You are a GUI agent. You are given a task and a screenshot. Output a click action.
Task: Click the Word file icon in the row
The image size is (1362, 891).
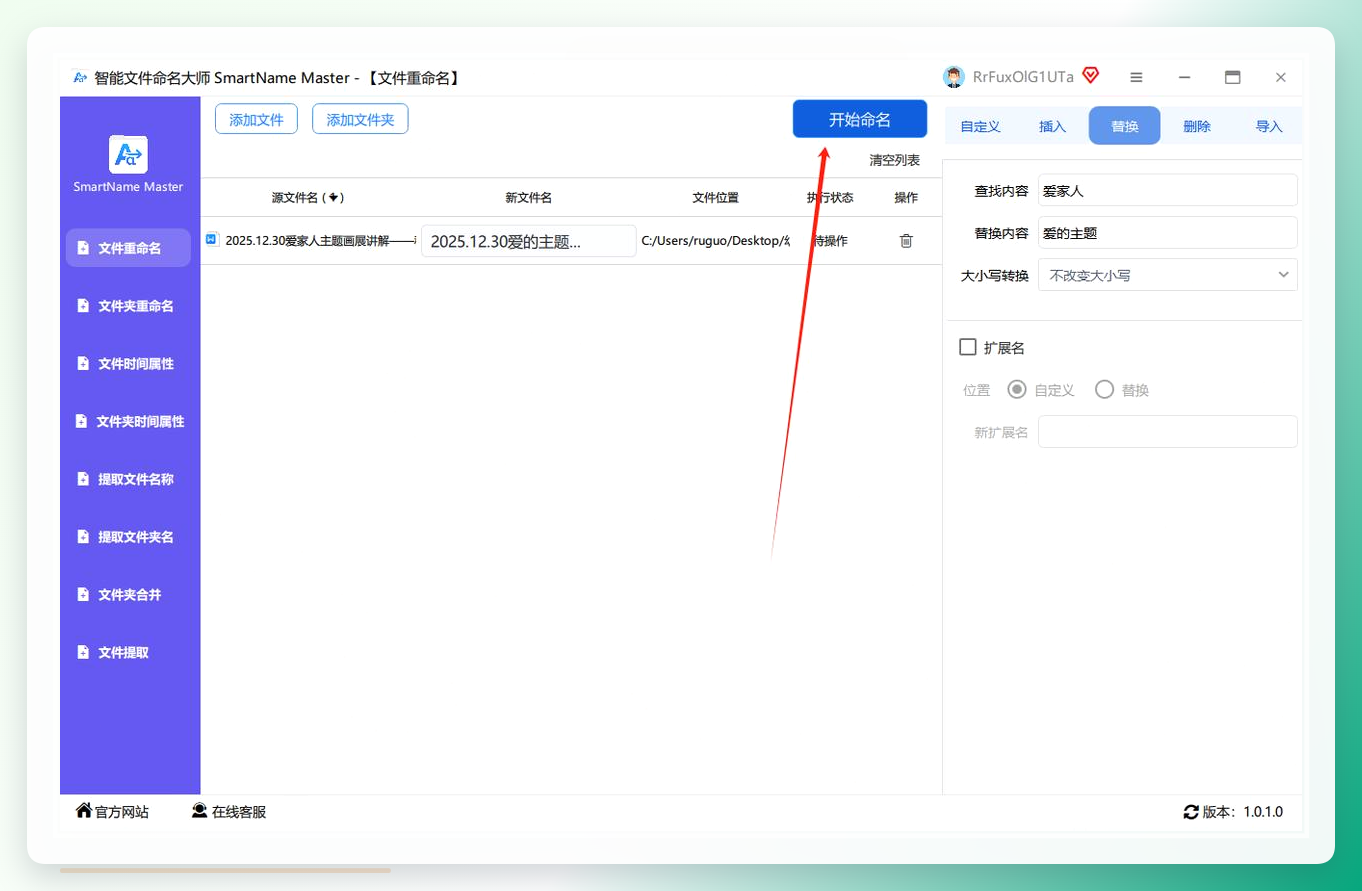tap(212, 240)
